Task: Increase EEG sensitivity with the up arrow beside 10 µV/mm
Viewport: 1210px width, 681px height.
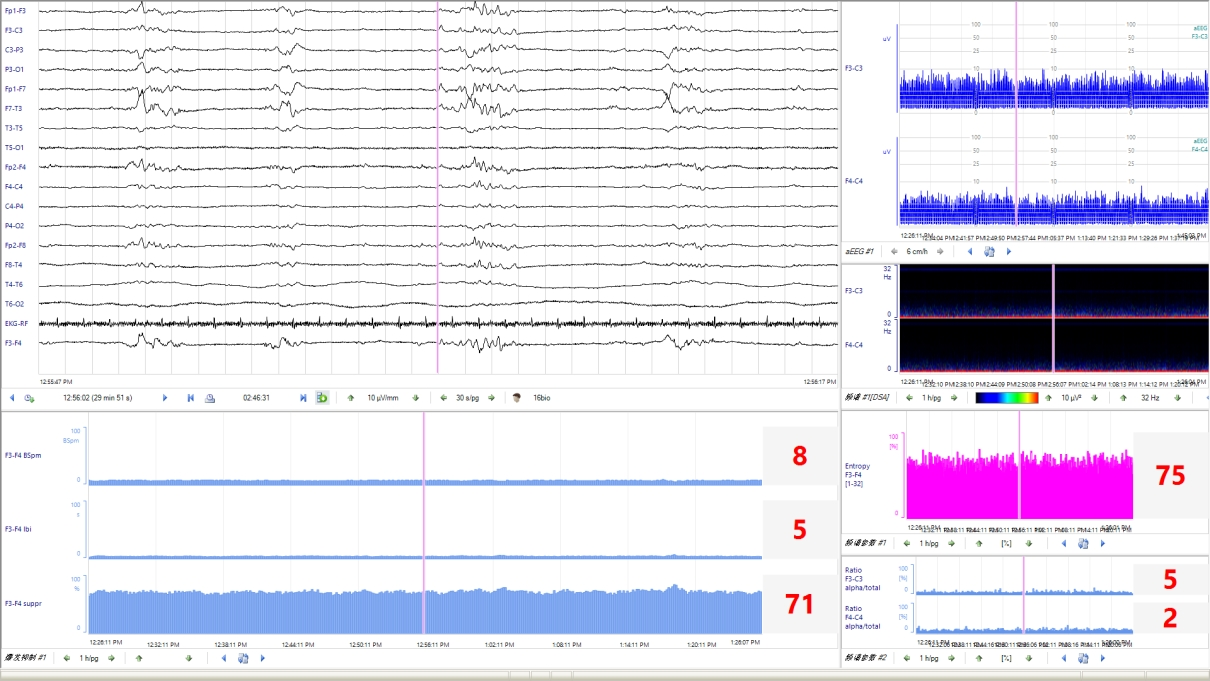Action: coord(351,397)
